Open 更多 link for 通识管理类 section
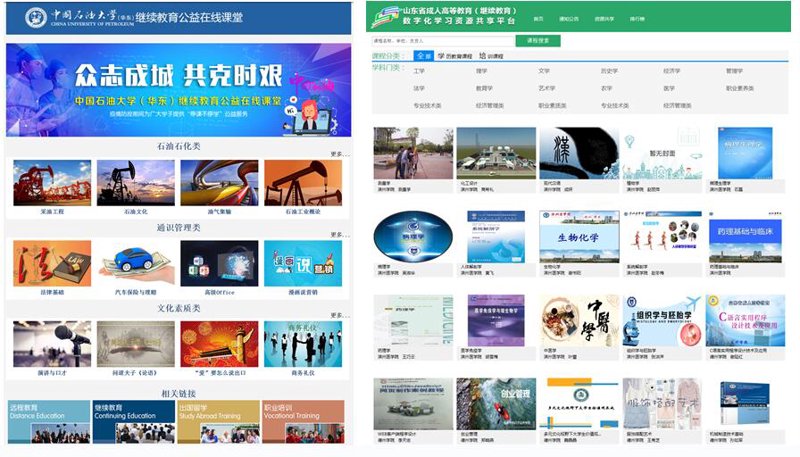 click(x=340, y=235)
